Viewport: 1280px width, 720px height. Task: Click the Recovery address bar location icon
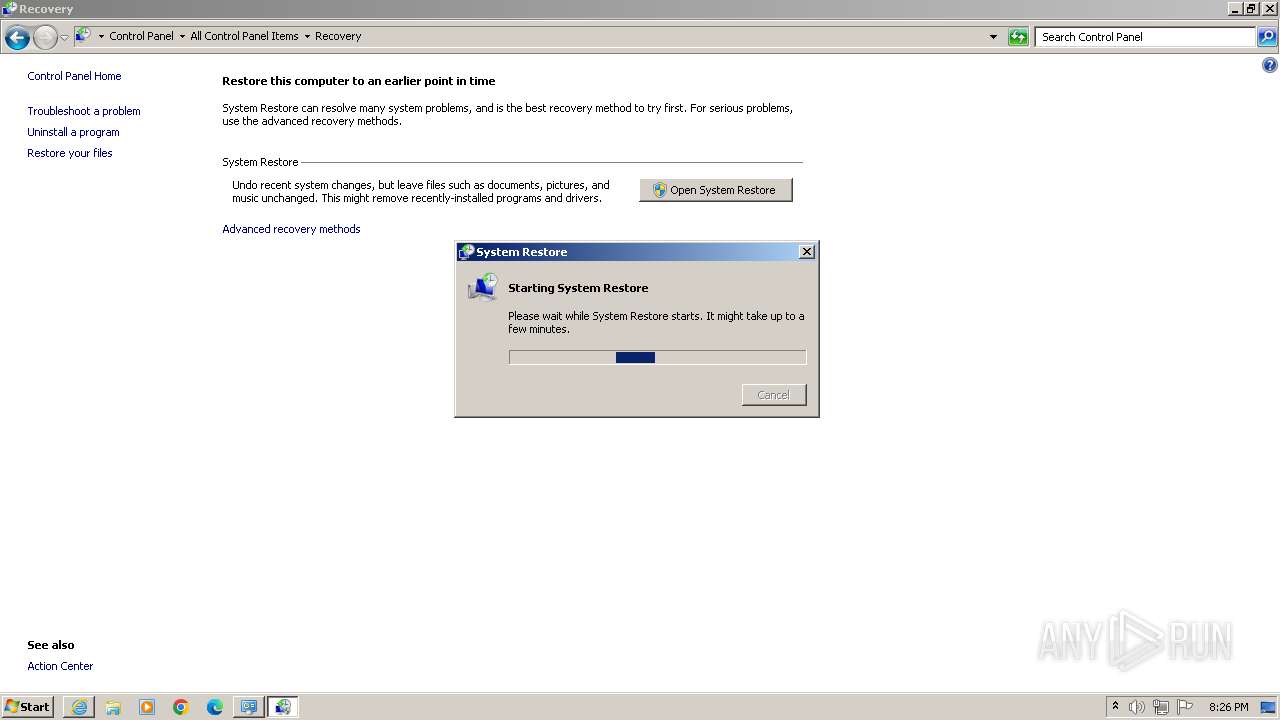click(84, 36)
